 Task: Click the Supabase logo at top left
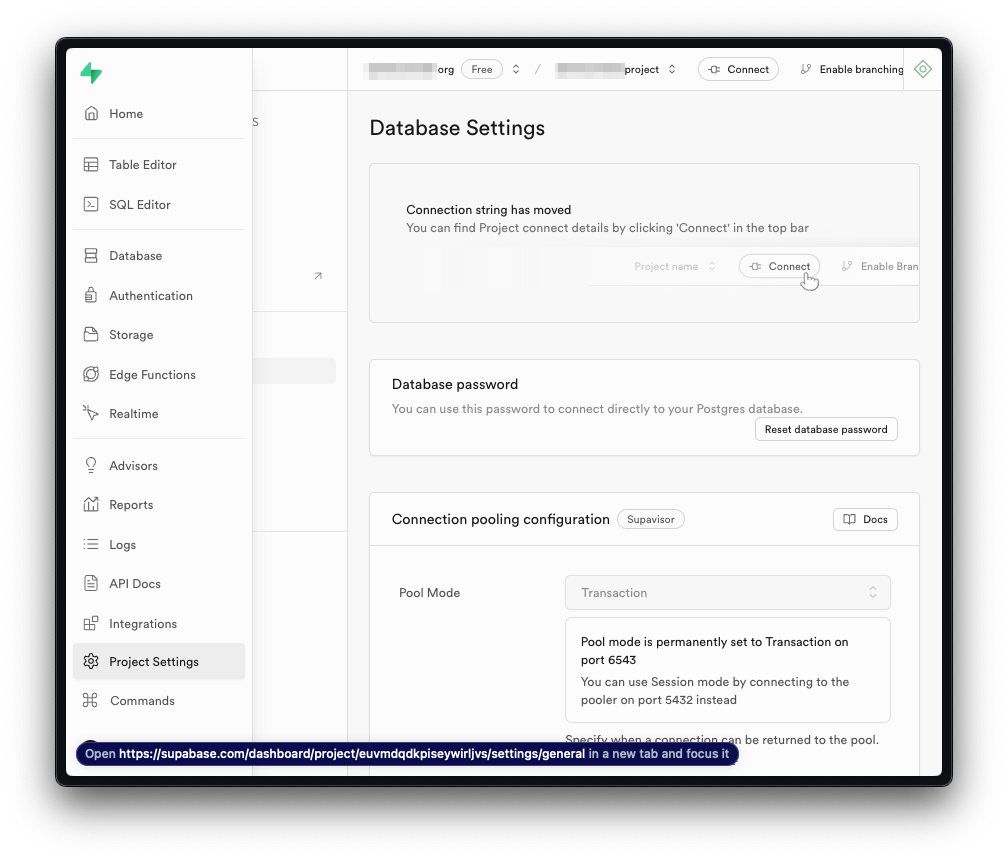(x=91, y=73)
